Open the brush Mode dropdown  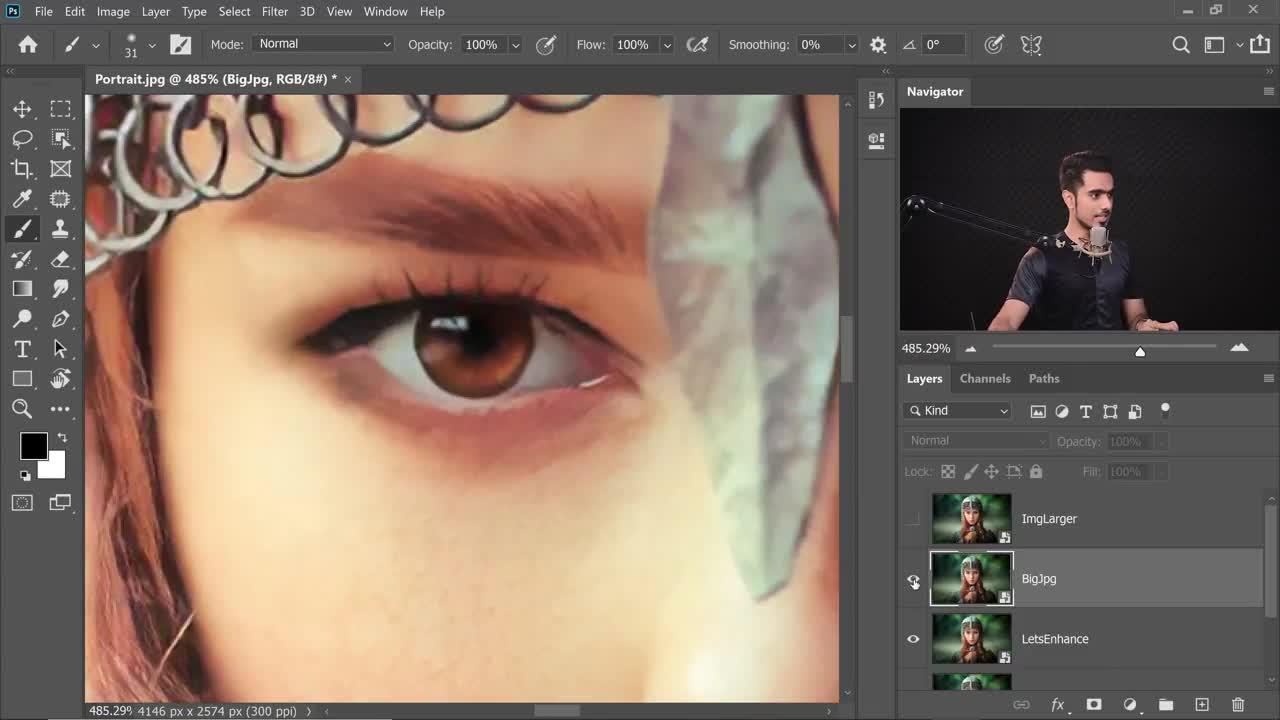coord(324,44)
